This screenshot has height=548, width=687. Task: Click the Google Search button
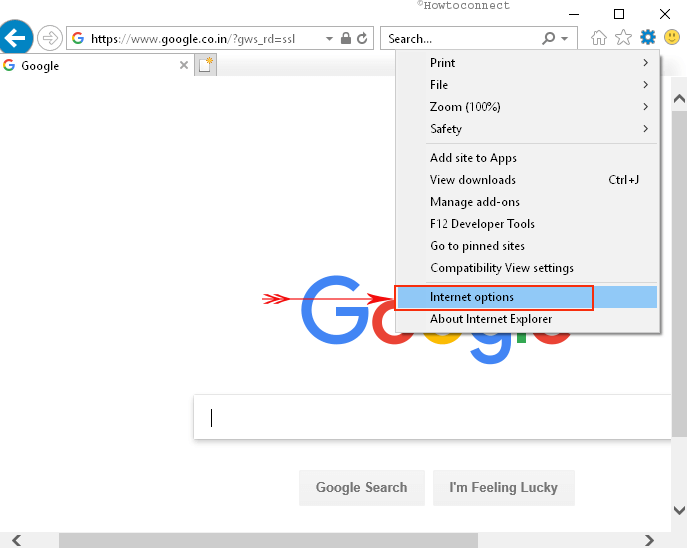(362, 488)
